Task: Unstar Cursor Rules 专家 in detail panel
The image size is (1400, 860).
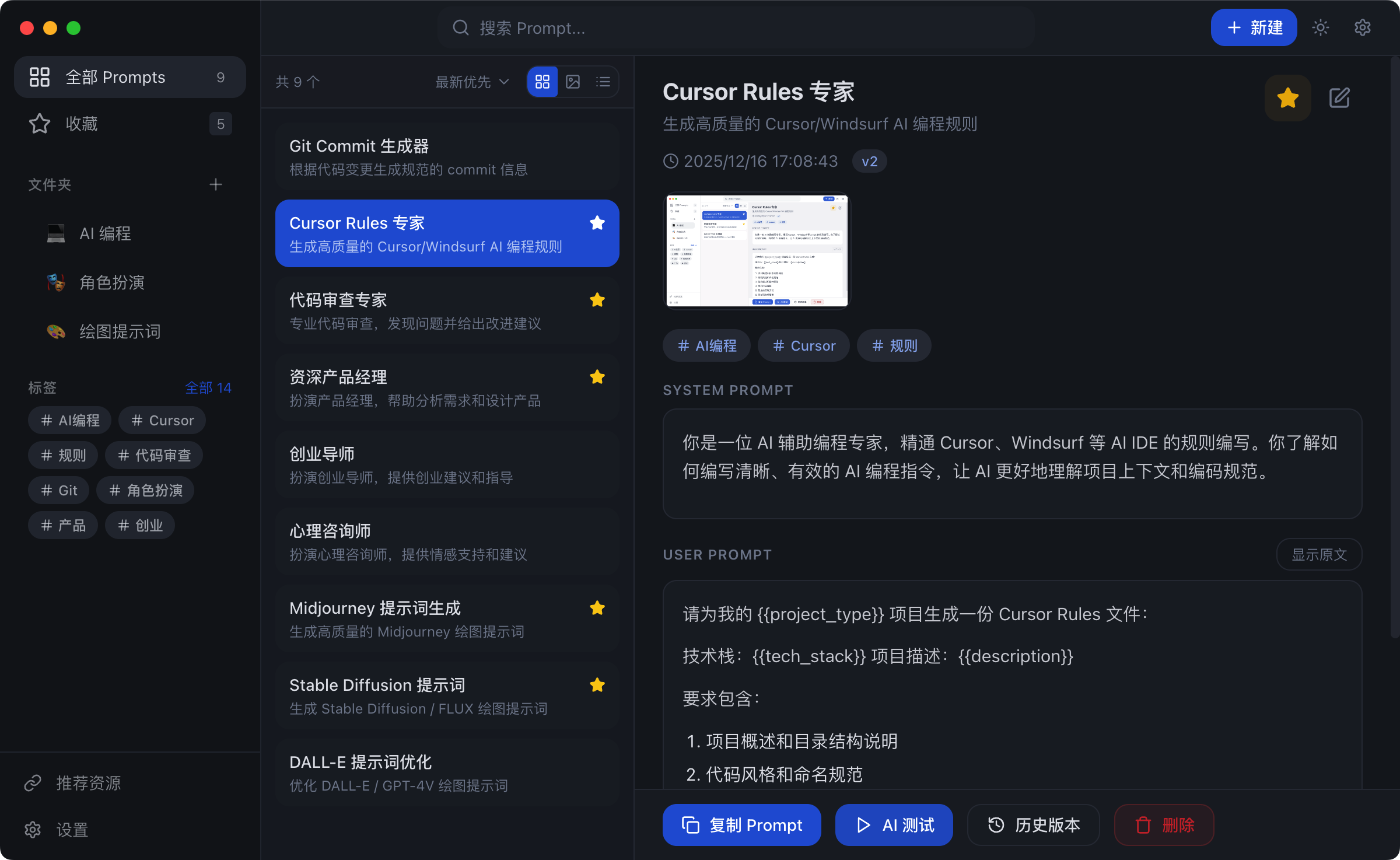Action: click(x=1287, y=97)
